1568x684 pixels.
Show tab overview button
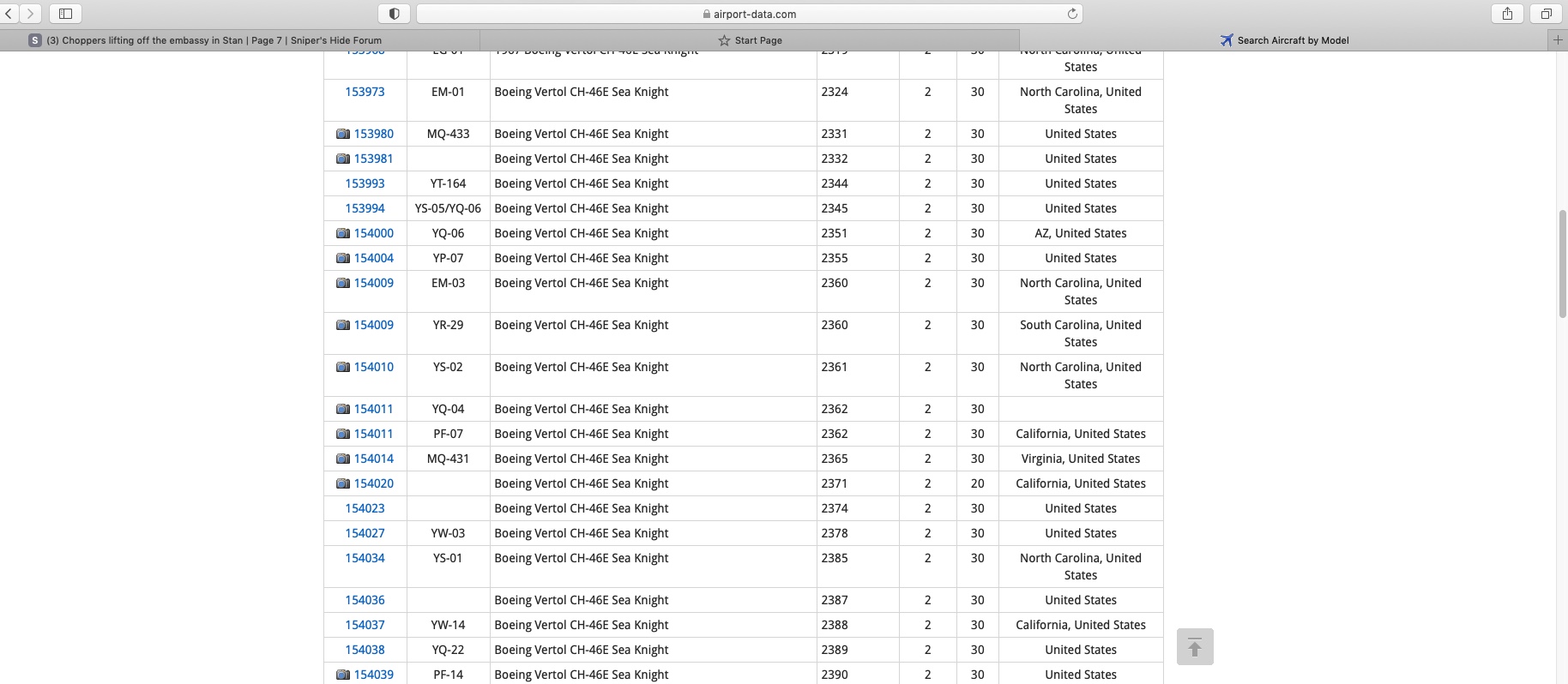1546,14
